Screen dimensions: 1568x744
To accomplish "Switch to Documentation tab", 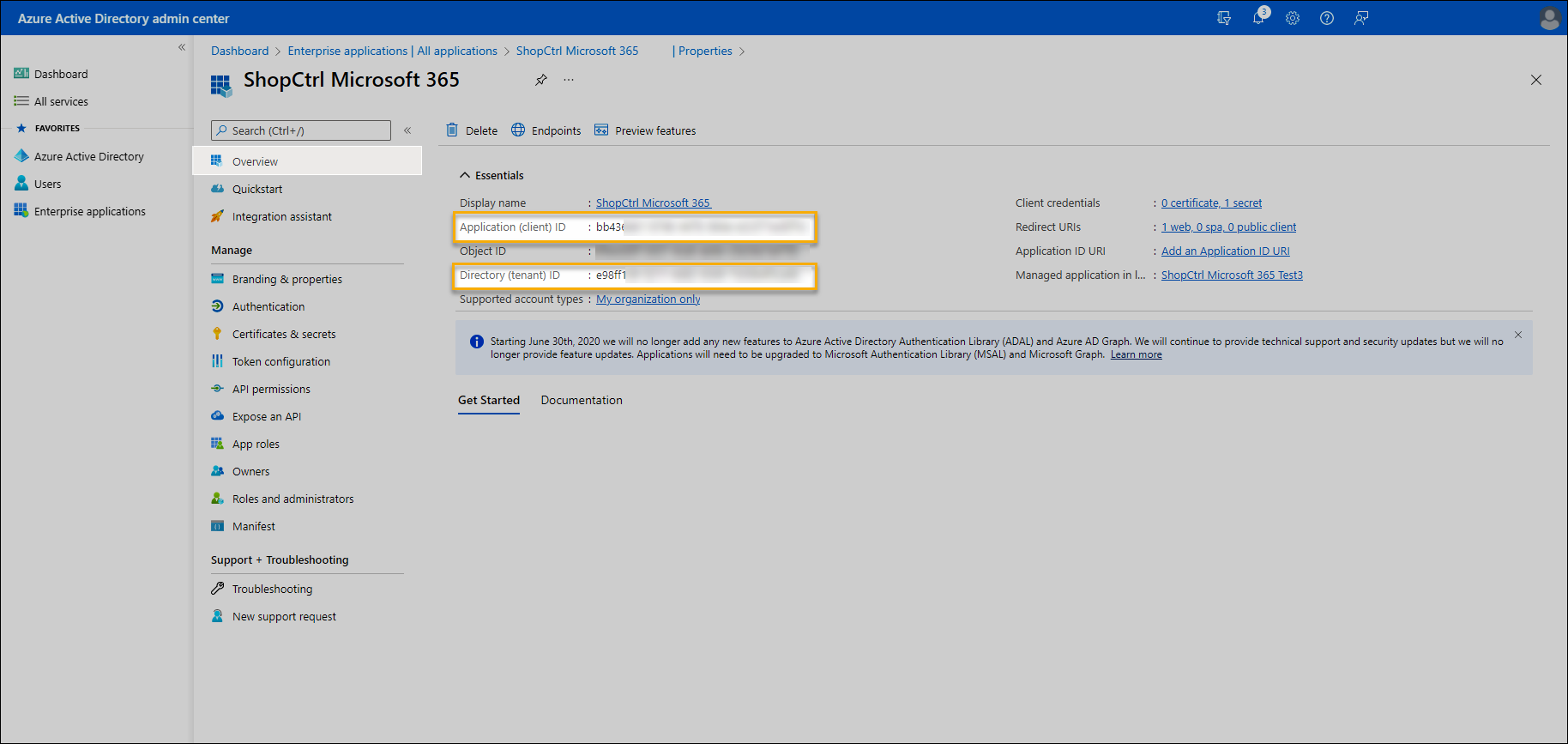I will point(582,400).
